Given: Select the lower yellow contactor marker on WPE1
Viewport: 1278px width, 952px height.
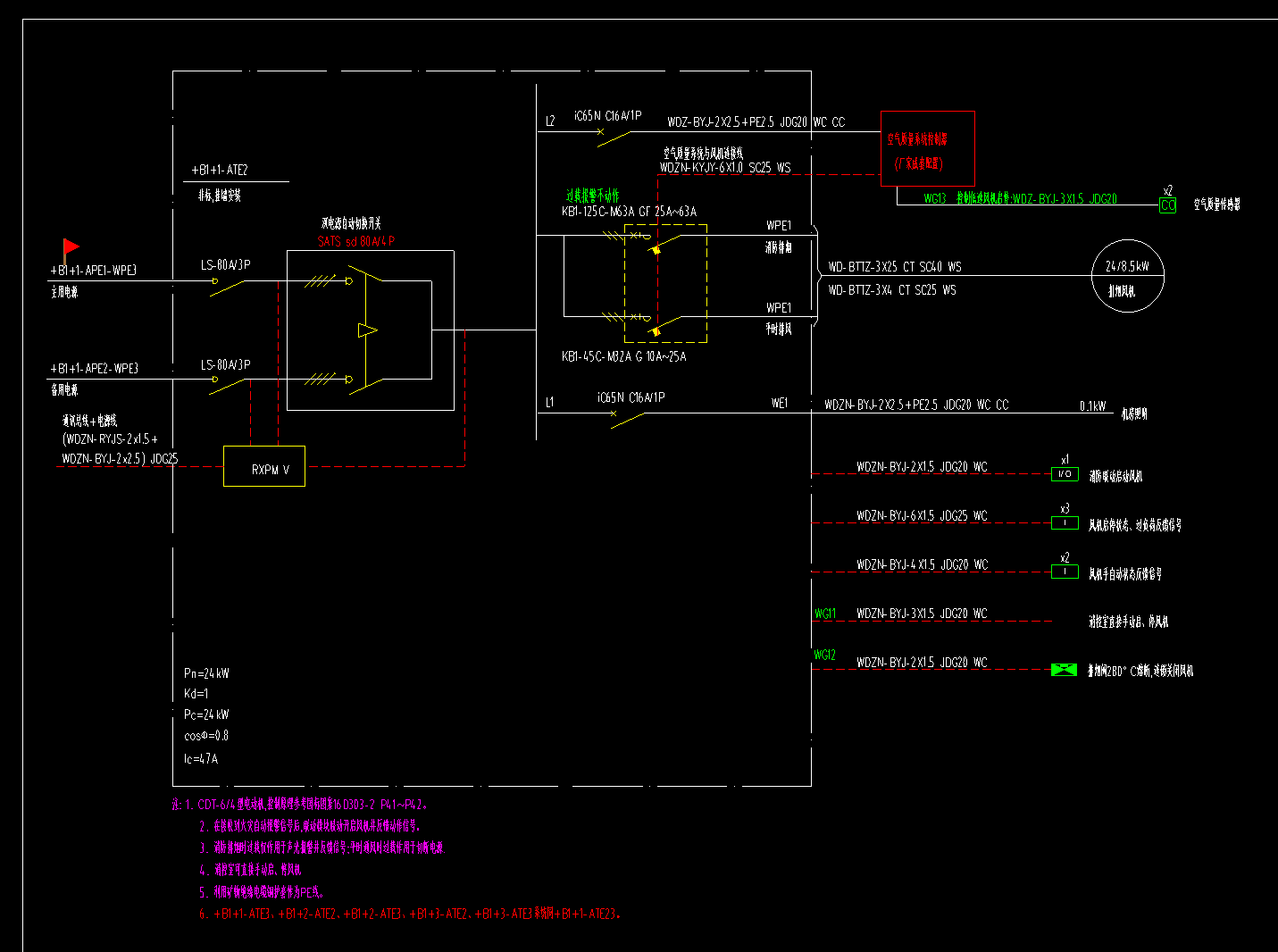Looking at the screenshot, I should pyautogui.click(x=656, y=331).
